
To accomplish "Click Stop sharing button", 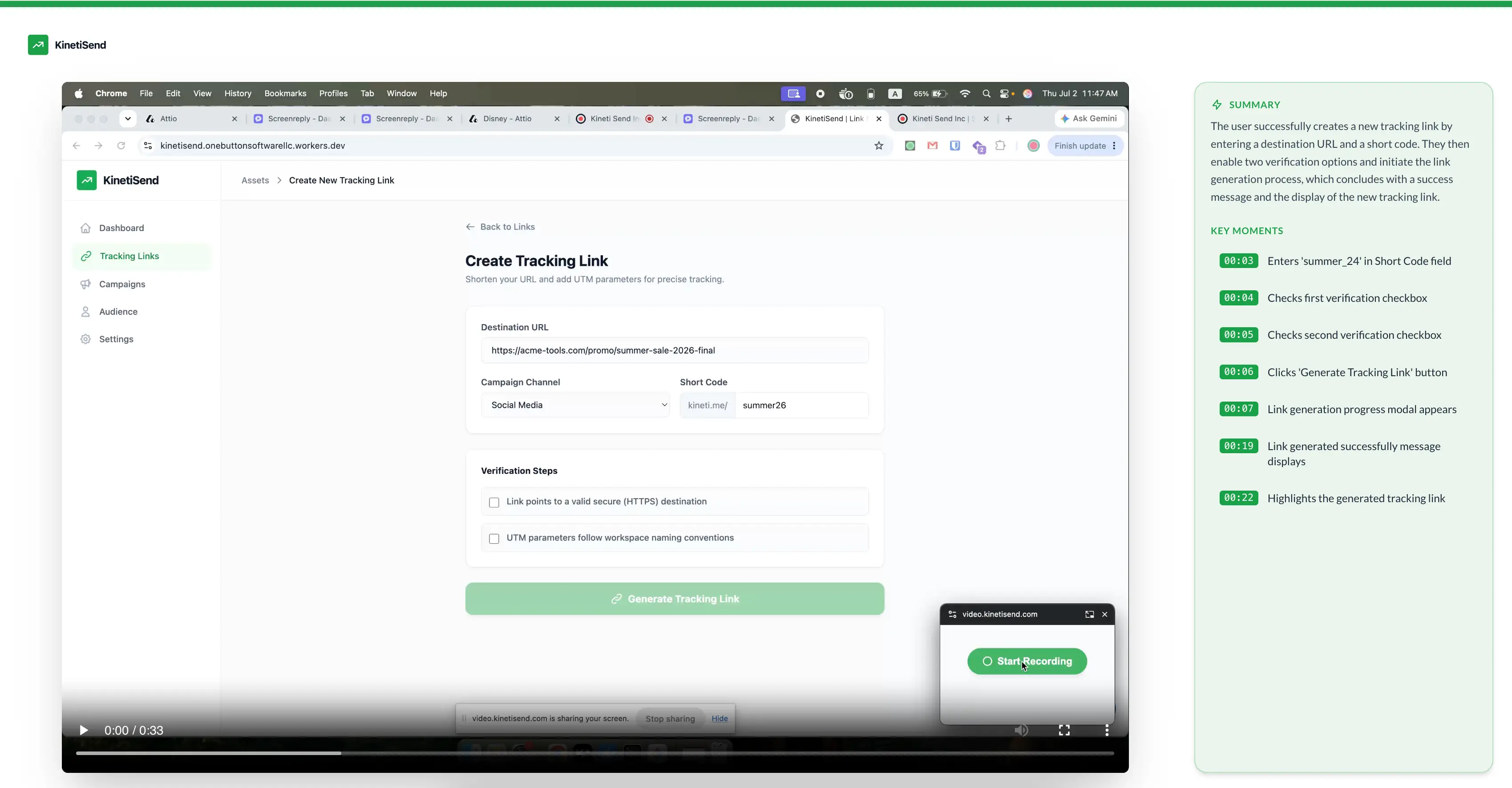I will pyautogui.click(x=670, y=719).
